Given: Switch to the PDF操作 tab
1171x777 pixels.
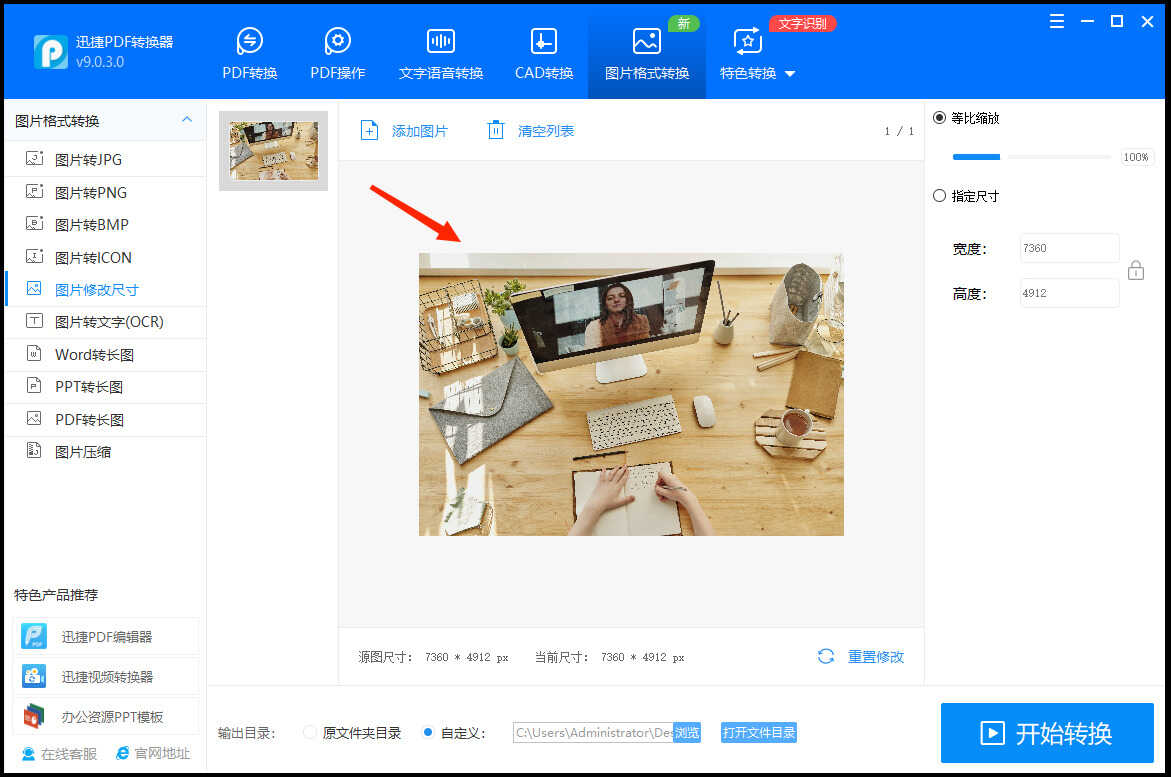Looking at the screenshot, I should click(338, 53).
